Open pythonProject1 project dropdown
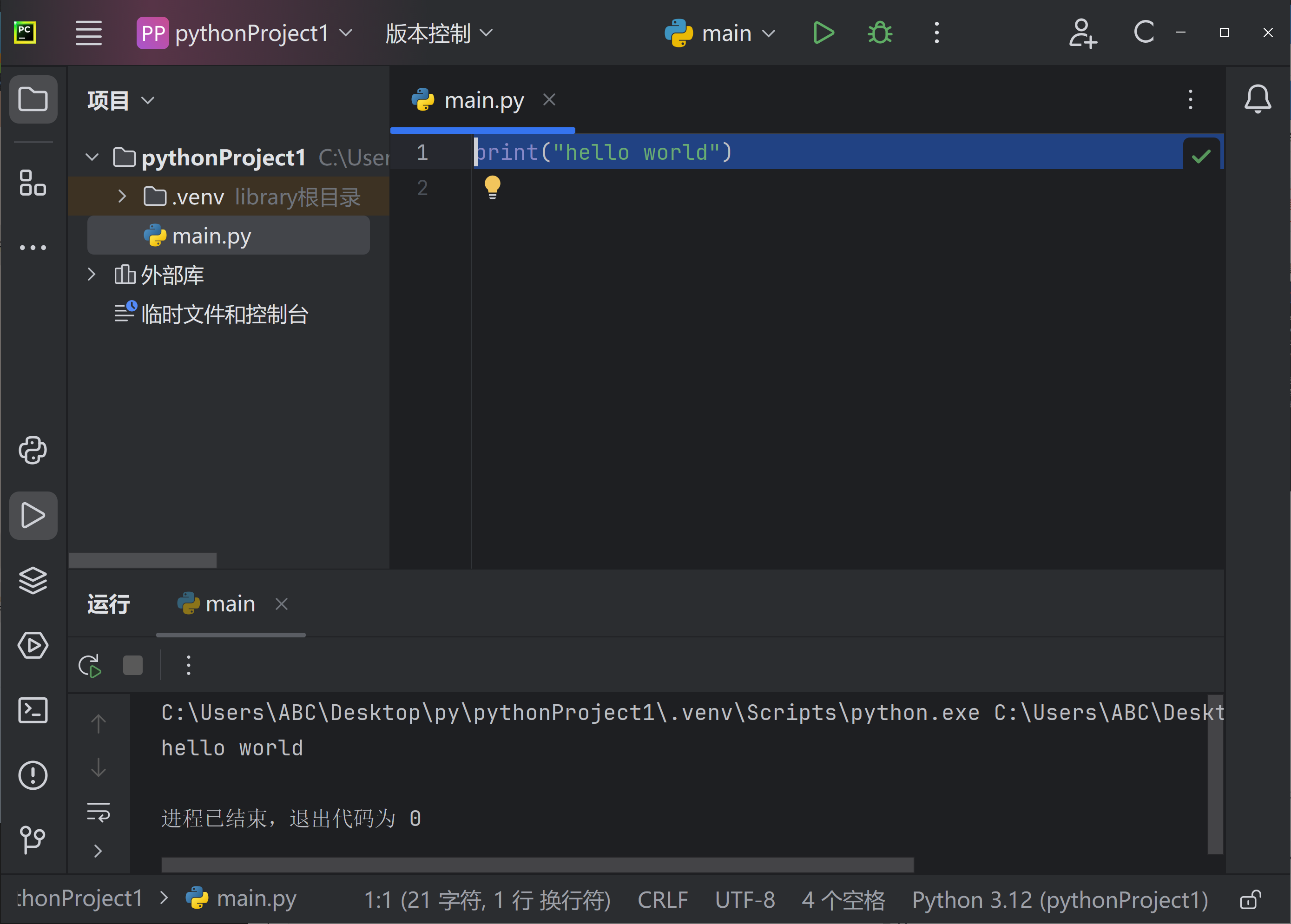The width and height of the screenshot is (1291, 924). click(x=245, y=33)
